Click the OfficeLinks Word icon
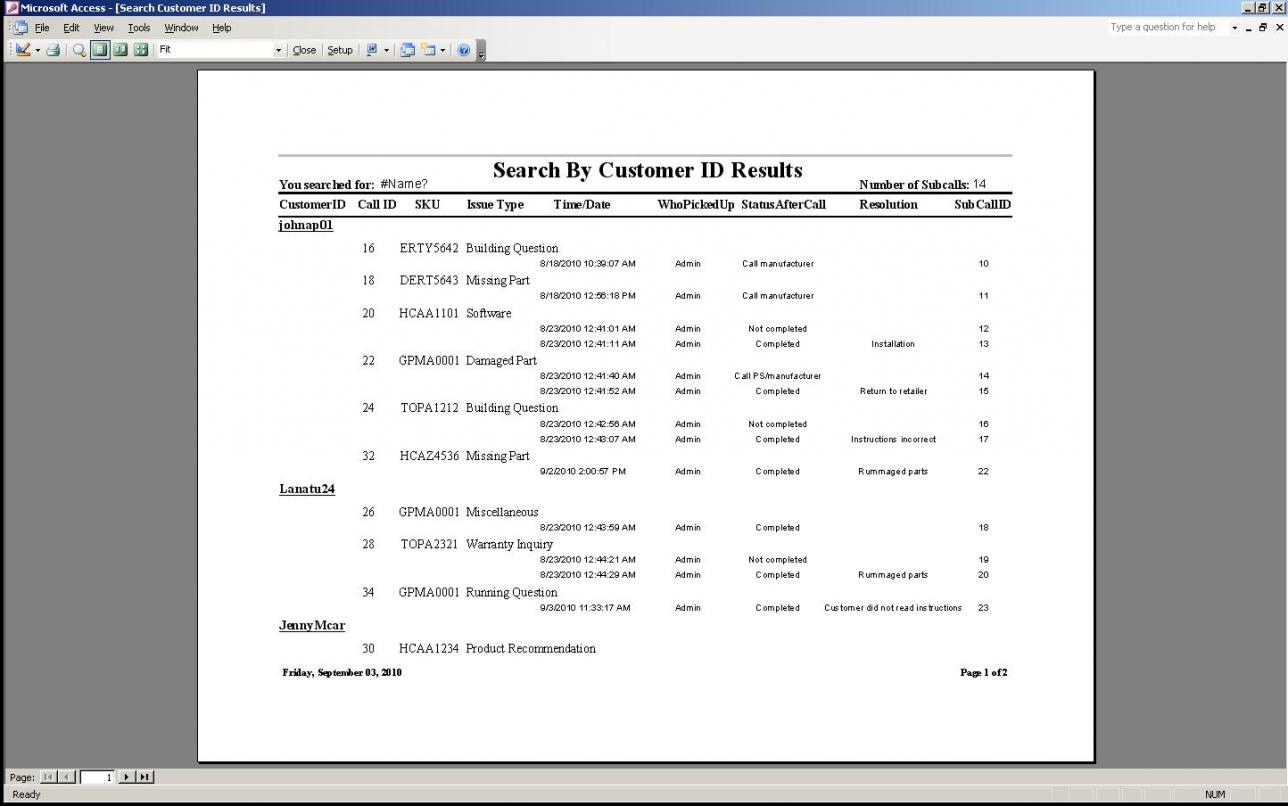Image resolution: width=1288 pixels, height=806 pixels. click(x=371, y=49)
